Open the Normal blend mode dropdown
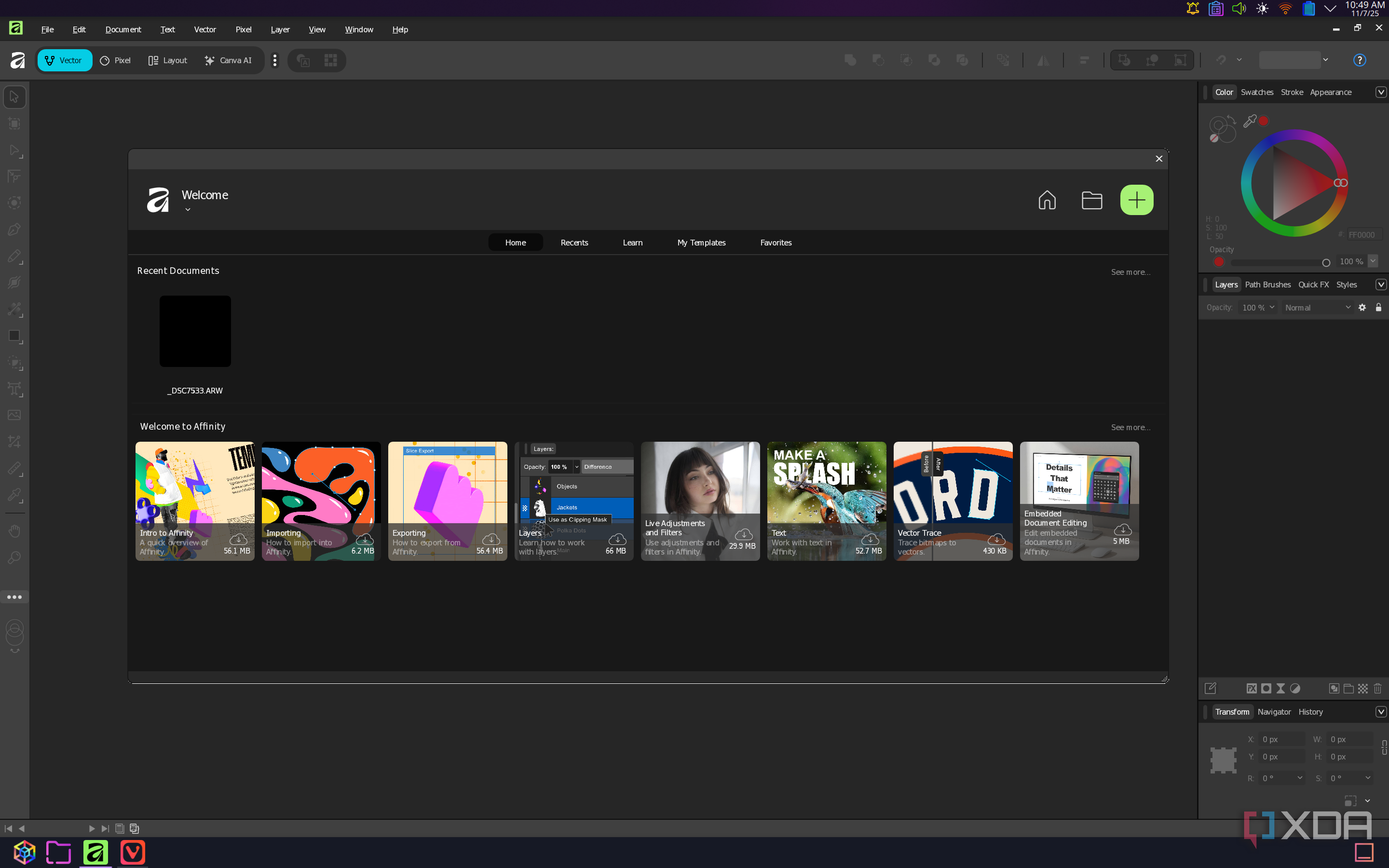Image resolution: width=1389 pixels, height=868 pixels. pyautogui.click(x=1318, y=308)
